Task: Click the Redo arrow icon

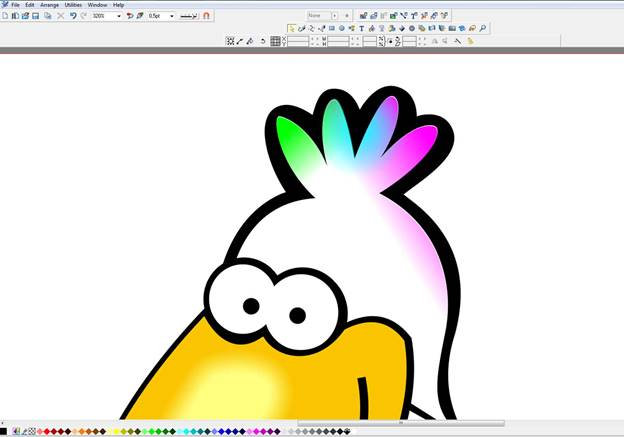Action: [84, 16]
